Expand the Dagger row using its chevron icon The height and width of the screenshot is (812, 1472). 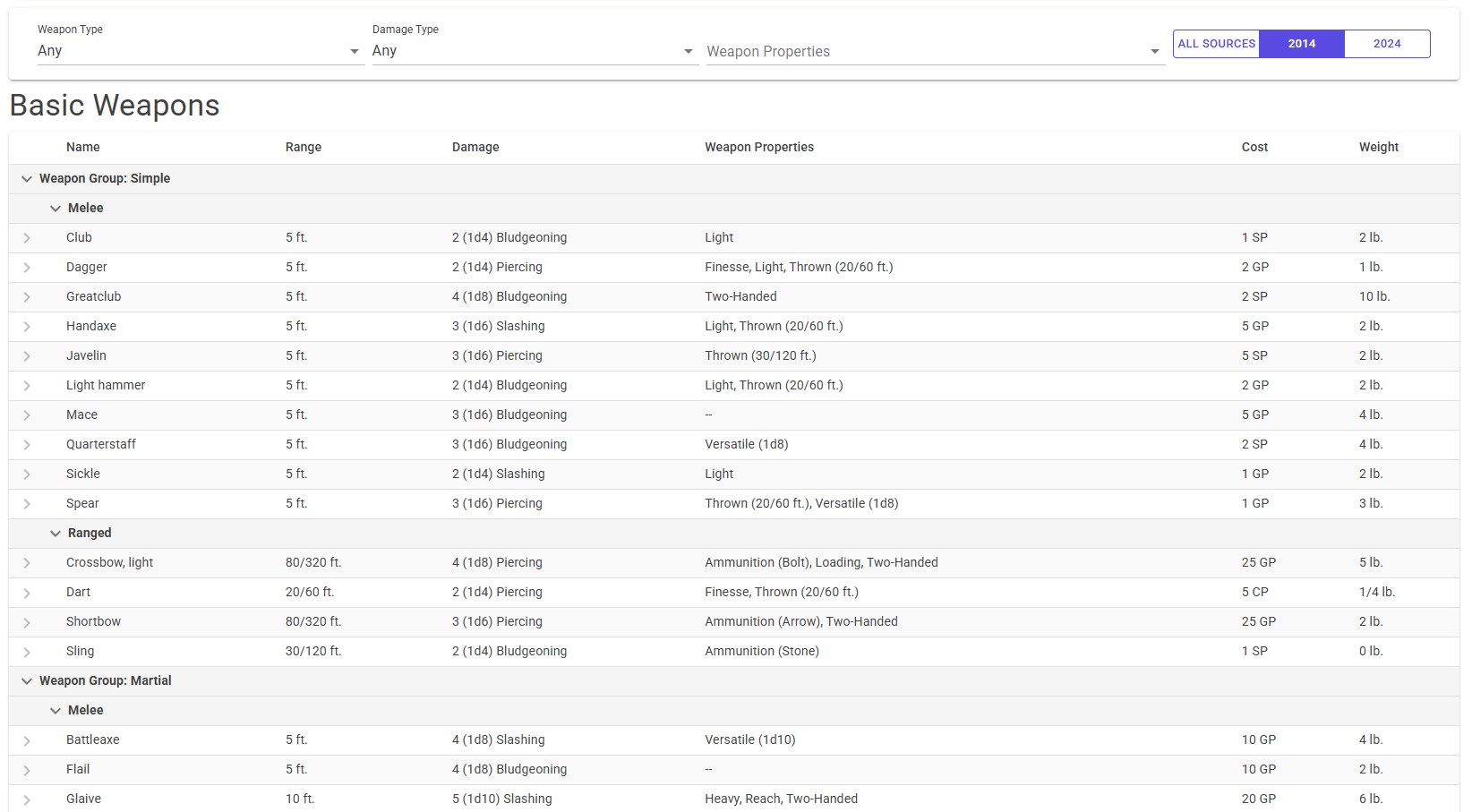[x=27, y=267]
